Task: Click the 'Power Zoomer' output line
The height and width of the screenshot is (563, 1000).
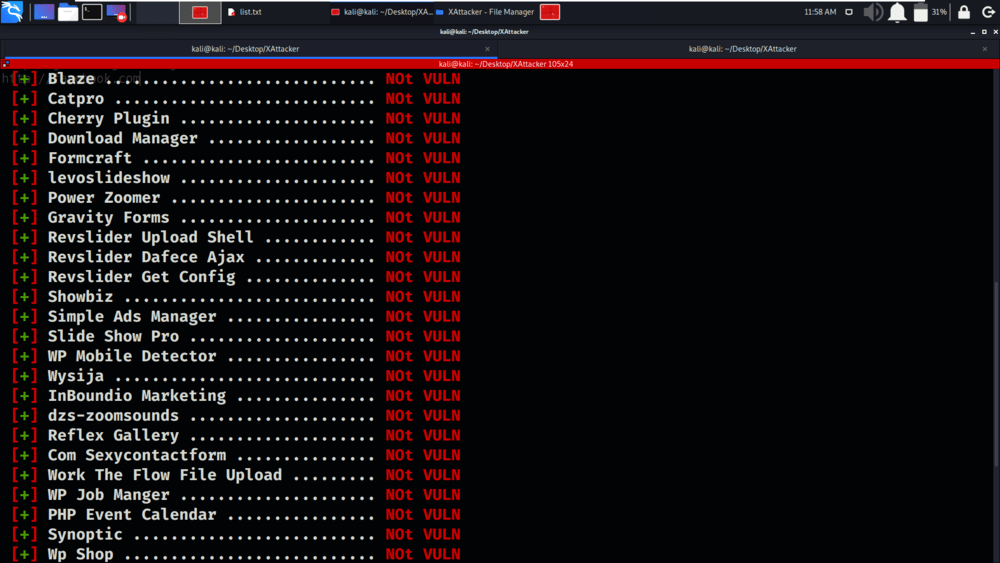Action: (x=236, y=198)
